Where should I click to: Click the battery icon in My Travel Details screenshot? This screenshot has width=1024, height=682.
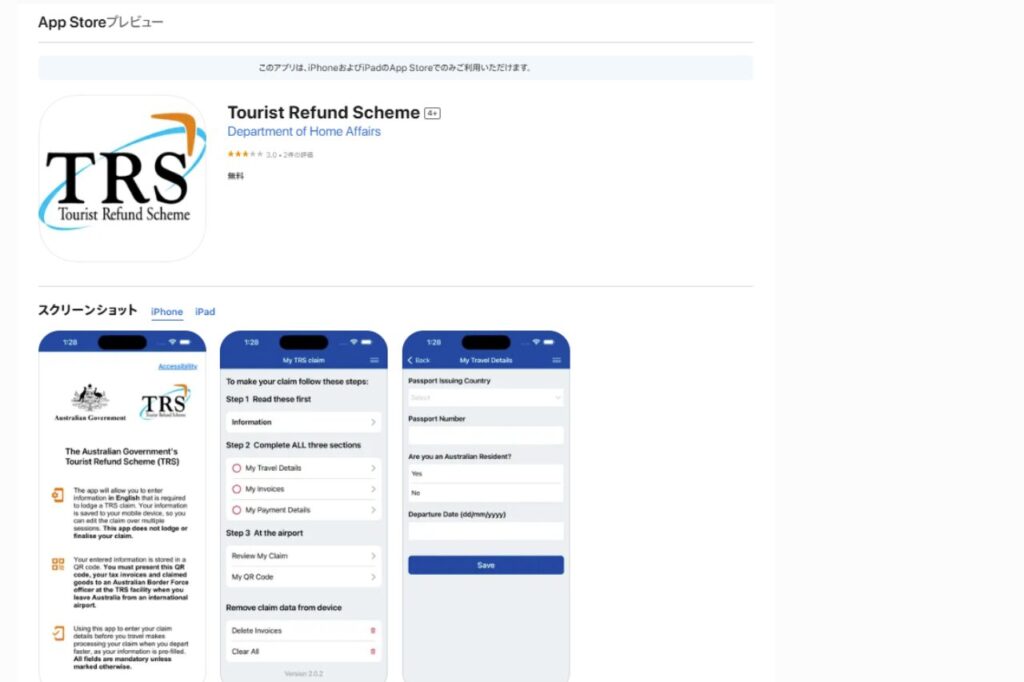click(x=549, y=342)
